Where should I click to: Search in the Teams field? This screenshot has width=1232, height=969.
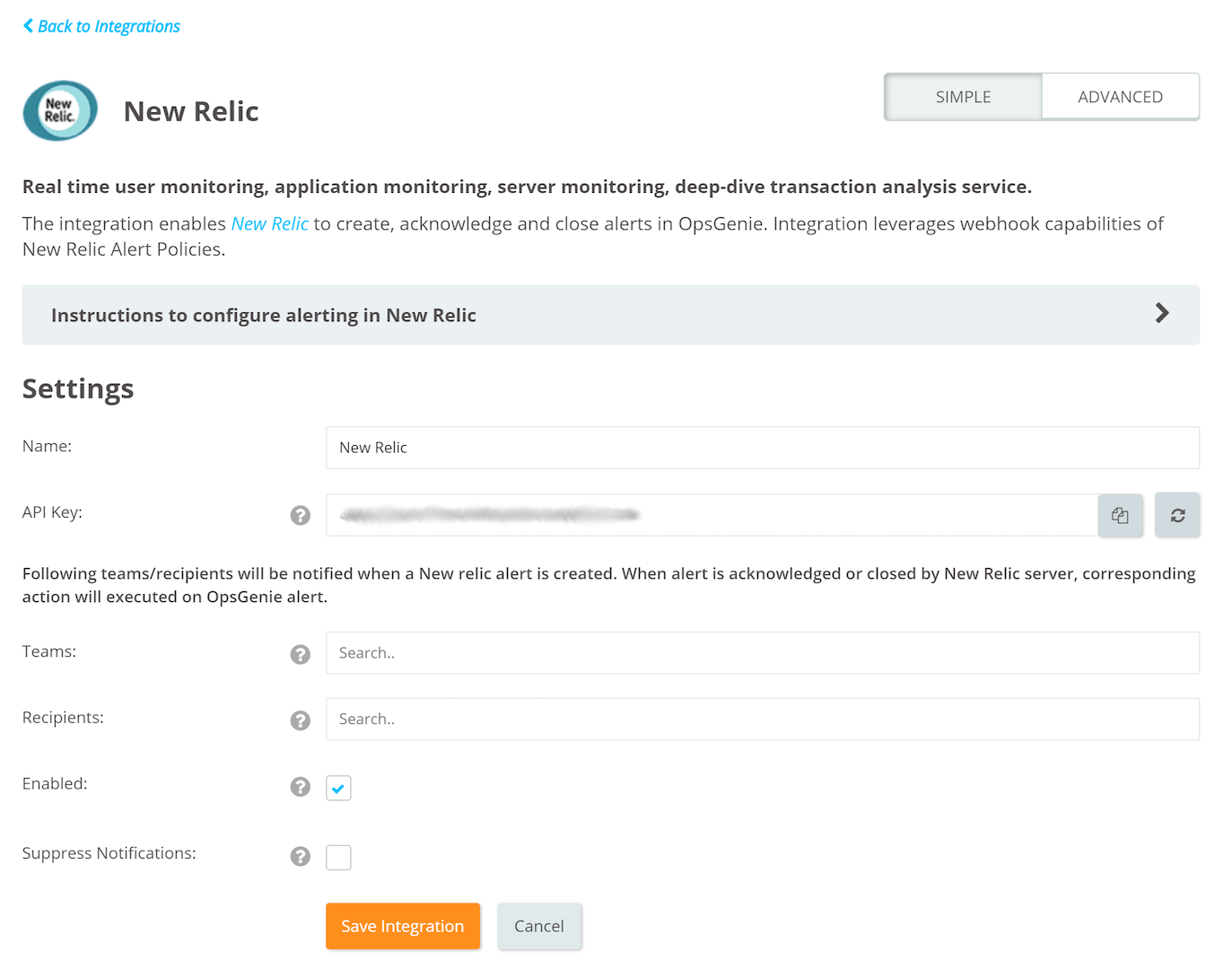point(763,653)
